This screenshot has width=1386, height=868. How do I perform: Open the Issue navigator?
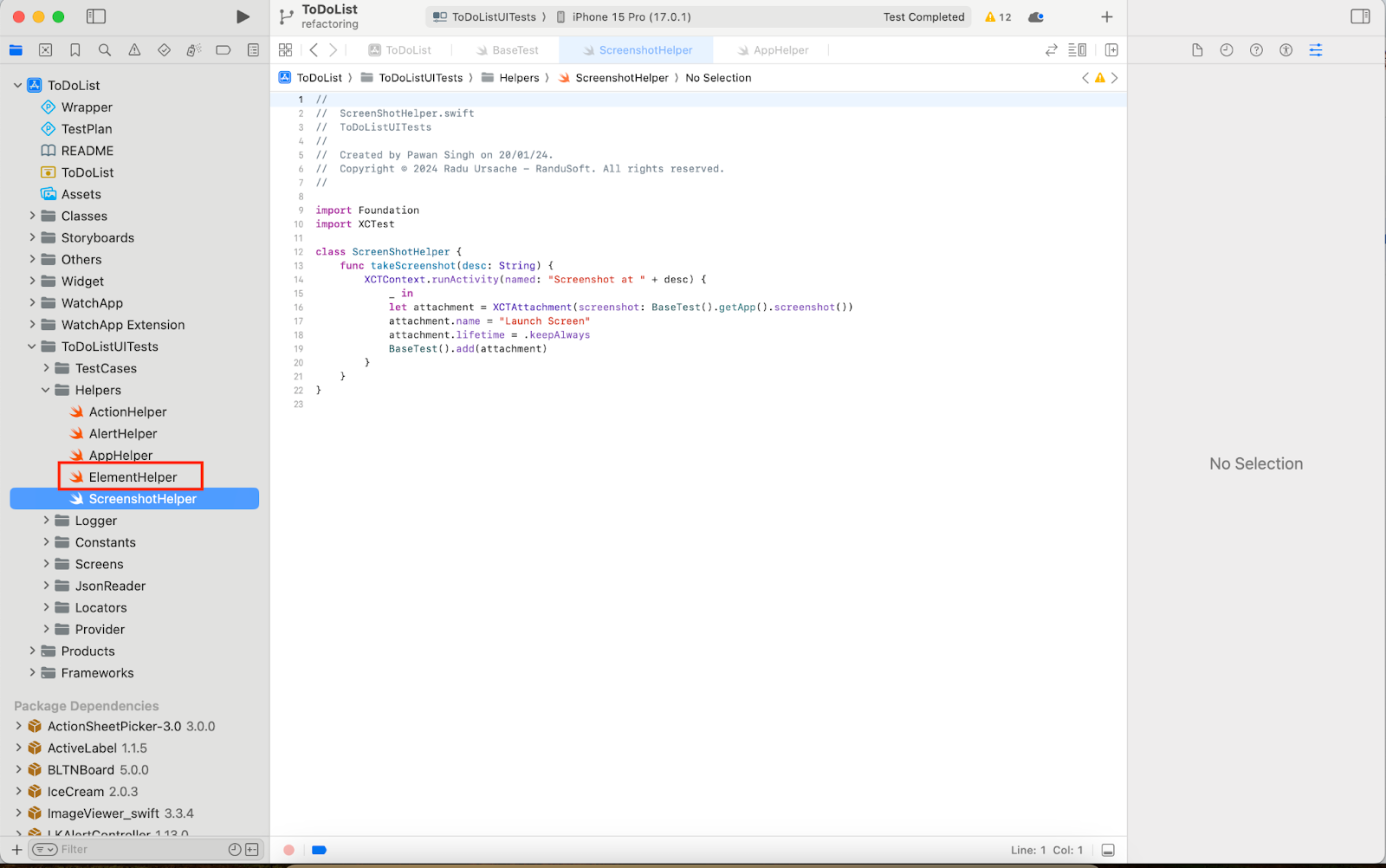click(x=134, y=50)
